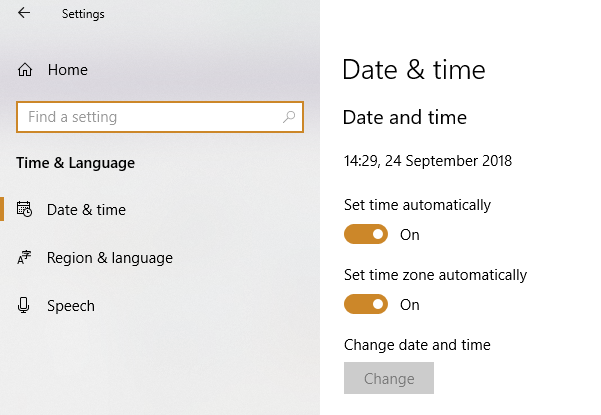Image resolution: width=601 pixels, height=415 pixels.
Task: Click the Change date and time label
Action: 417,345
